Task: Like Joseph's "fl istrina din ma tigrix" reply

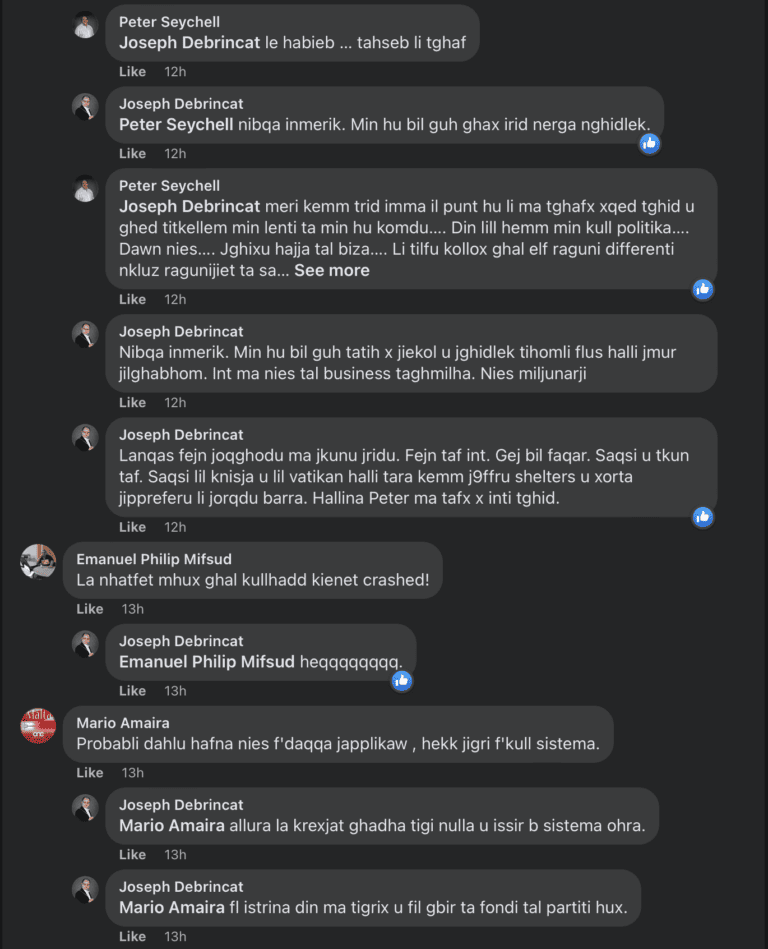Action: [x=132, y=937]
